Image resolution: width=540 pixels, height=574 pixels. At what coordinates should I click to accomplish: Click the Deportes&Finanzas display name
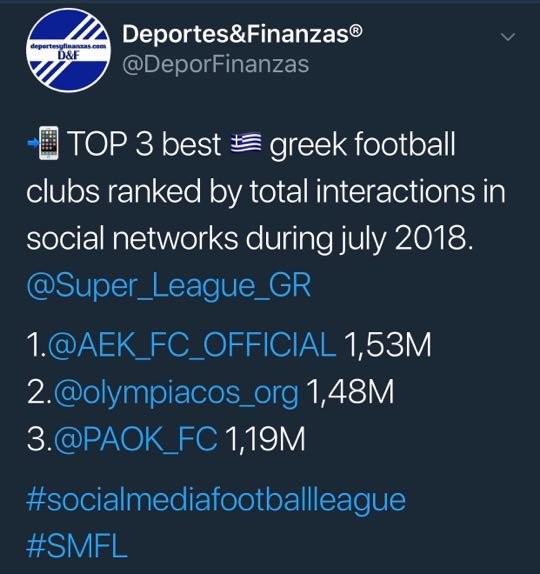coord(242,34)
